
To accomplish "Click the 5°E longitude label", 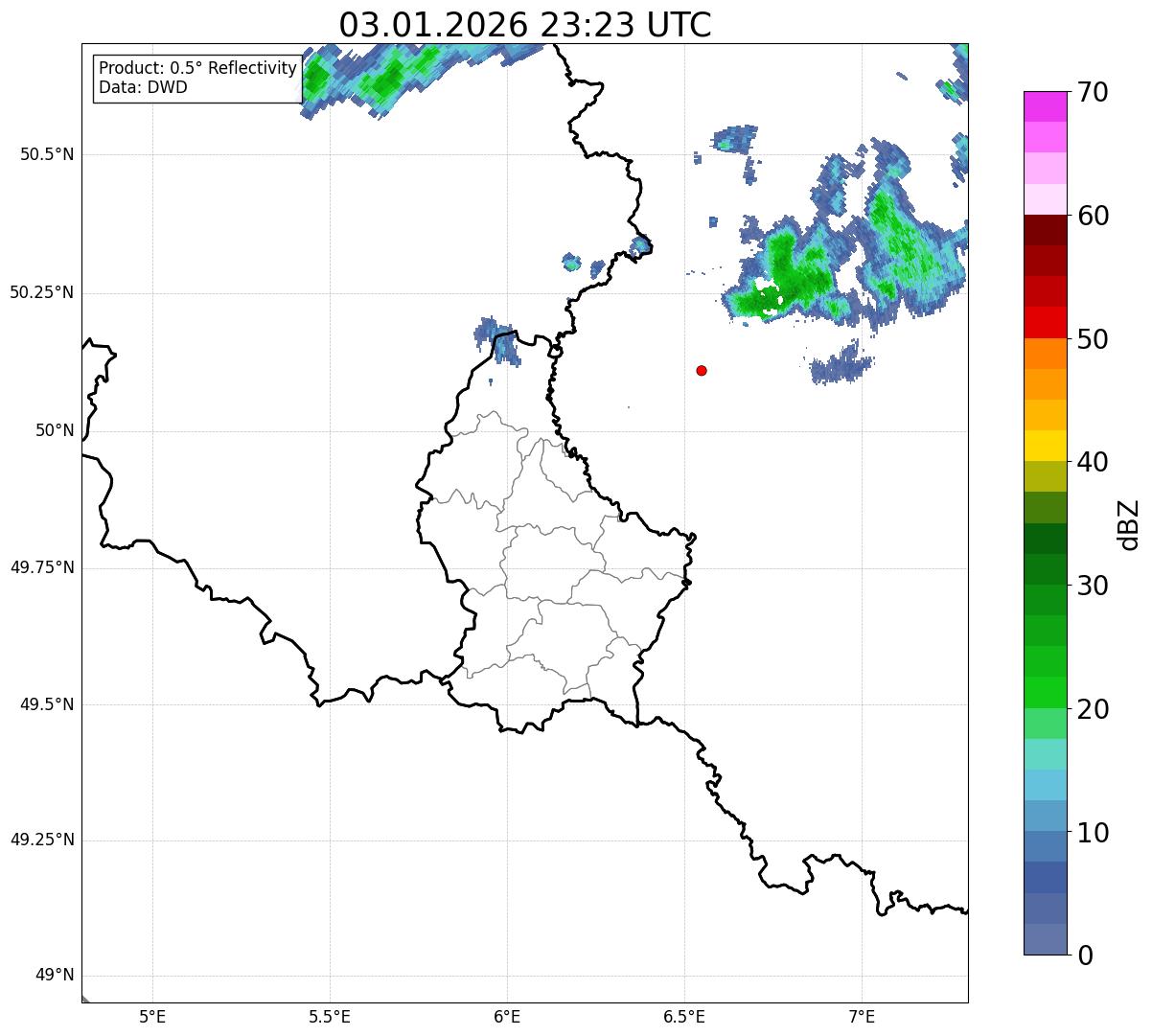I will [x=152, y=1017].
